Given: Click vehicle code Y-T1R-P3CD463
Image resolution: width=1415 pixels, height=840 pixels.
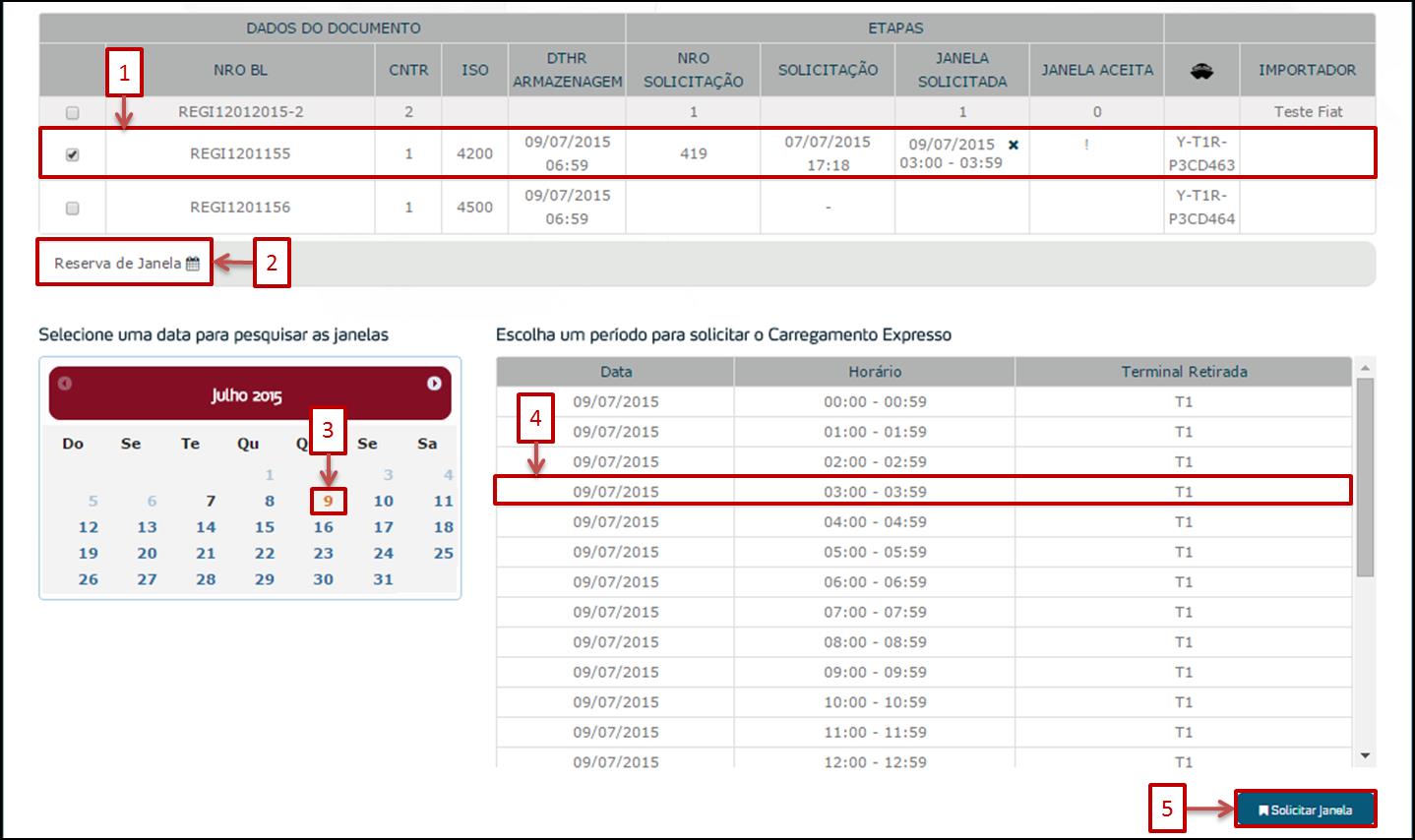Looking at the screenshot, I should 1201,153.
